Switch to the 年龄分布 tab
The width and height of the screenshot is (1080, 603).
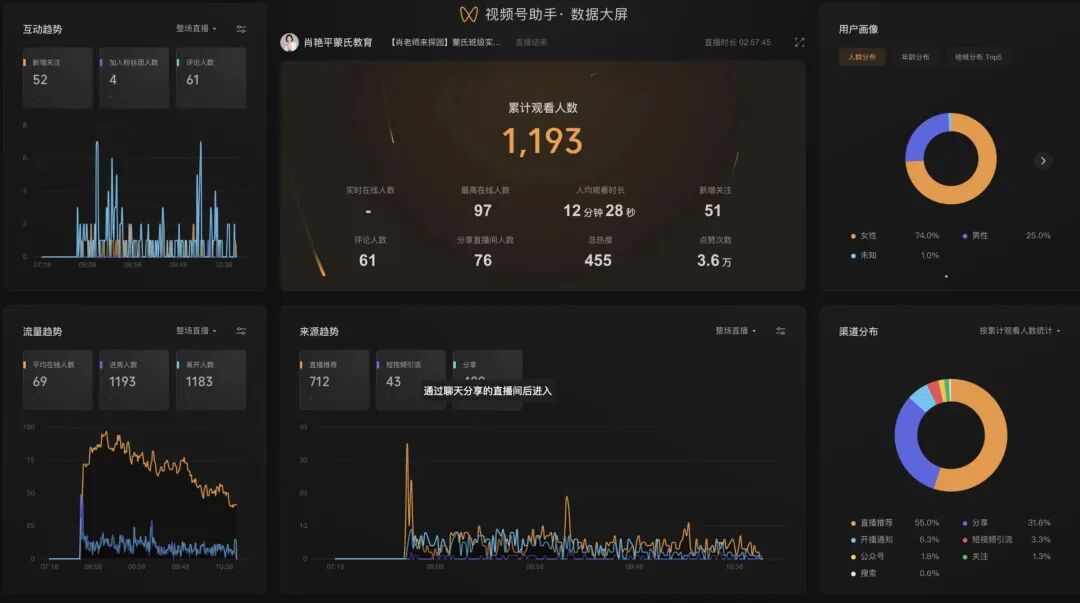[915, 57]
